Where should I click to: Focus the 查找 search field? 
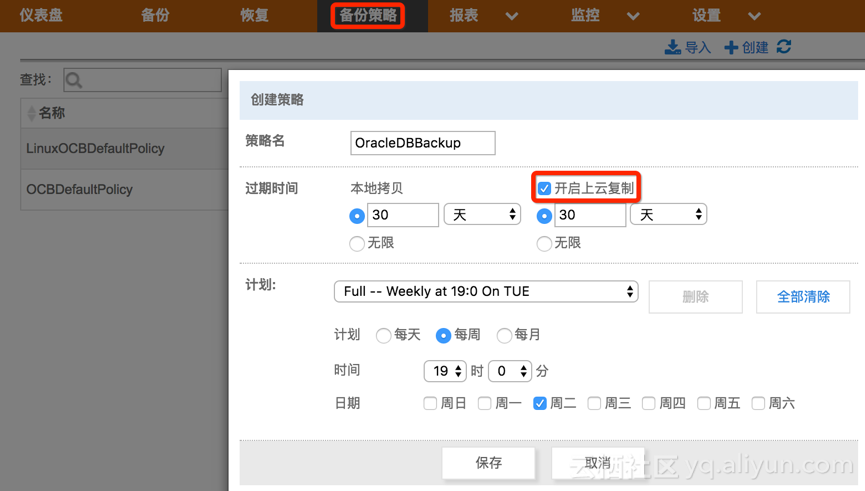142,81
